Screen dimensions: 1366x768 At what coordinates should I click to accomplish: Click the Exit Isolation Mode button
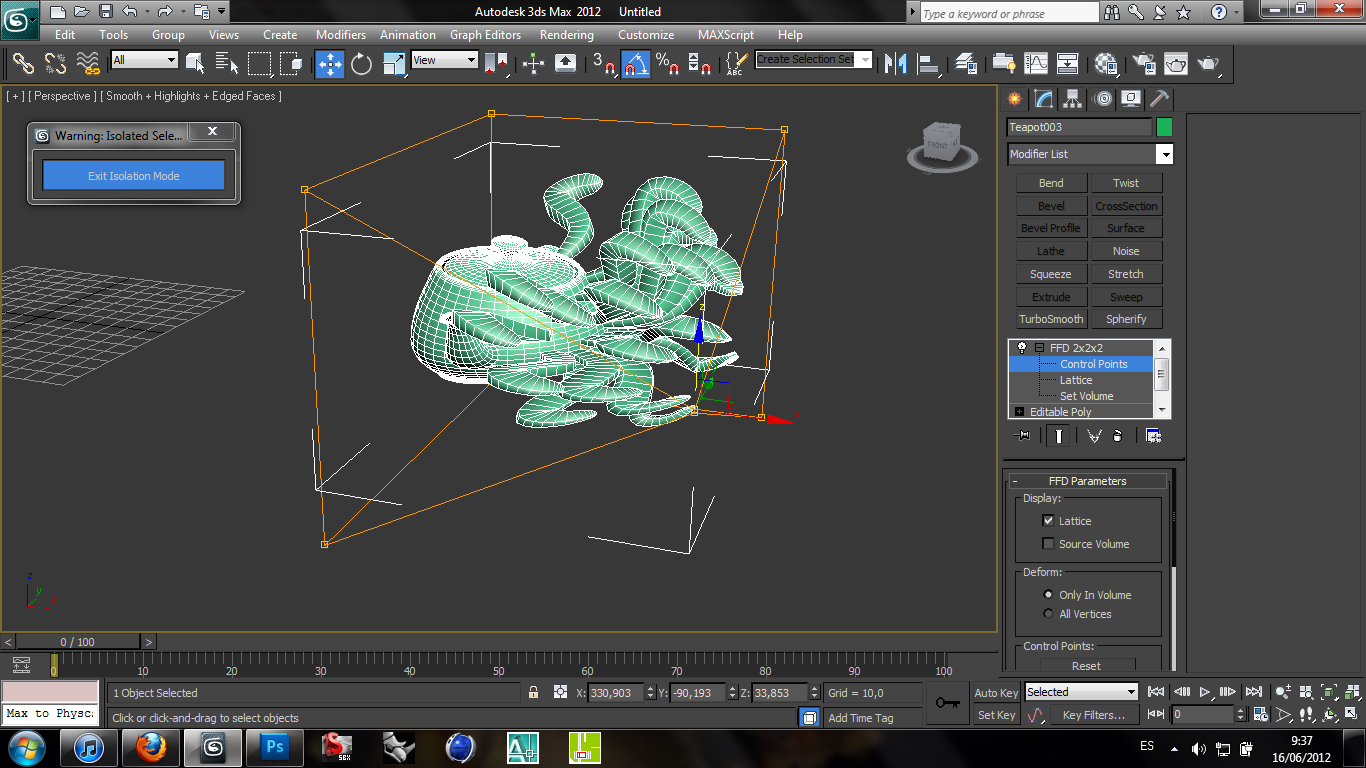click(x=133, y=176)
